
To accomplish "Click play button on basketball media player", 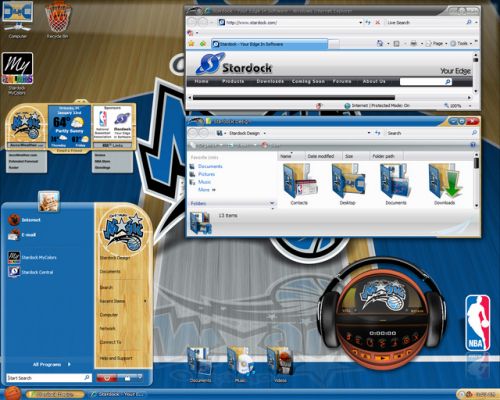I will tap(383, 358).
